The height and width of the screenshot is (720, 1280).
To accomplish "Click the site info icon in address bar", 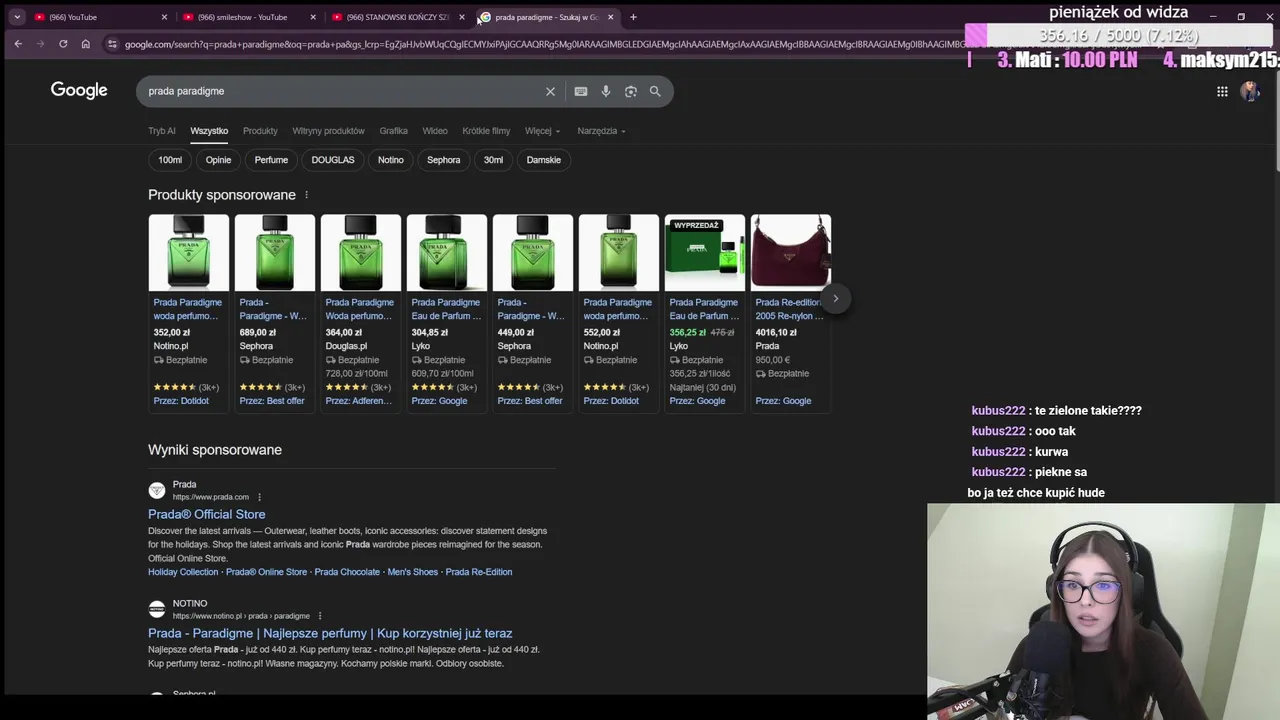I will point(111,44).
